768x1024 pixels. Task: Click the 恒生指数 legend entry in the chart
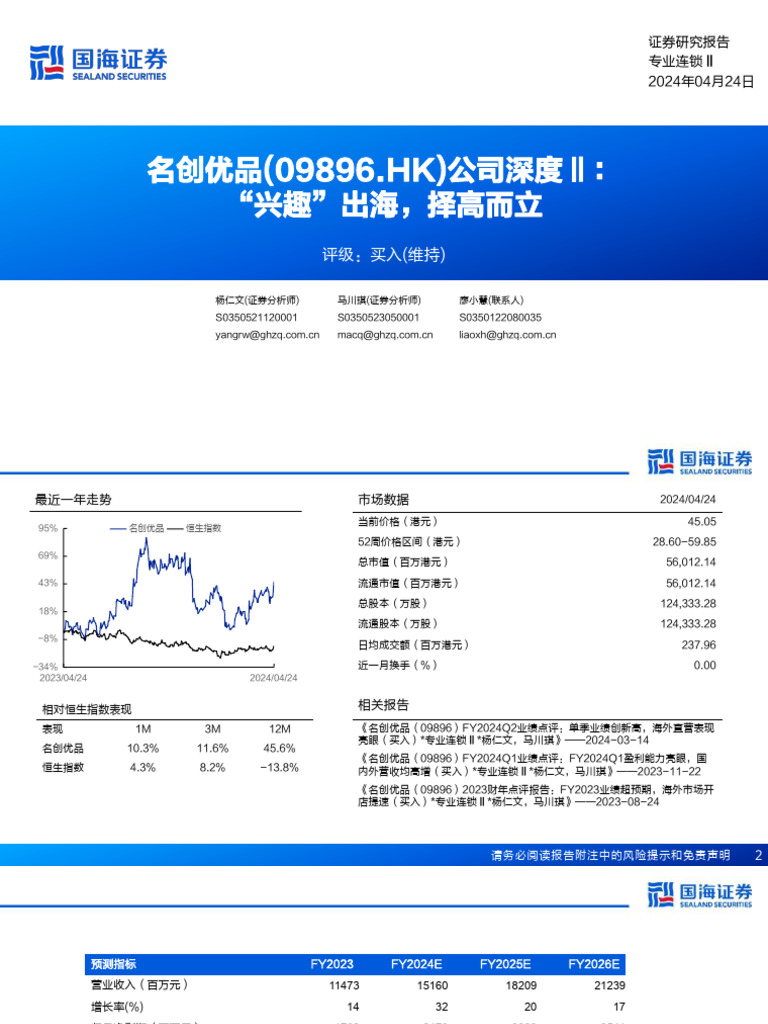[x=194, y=528]
